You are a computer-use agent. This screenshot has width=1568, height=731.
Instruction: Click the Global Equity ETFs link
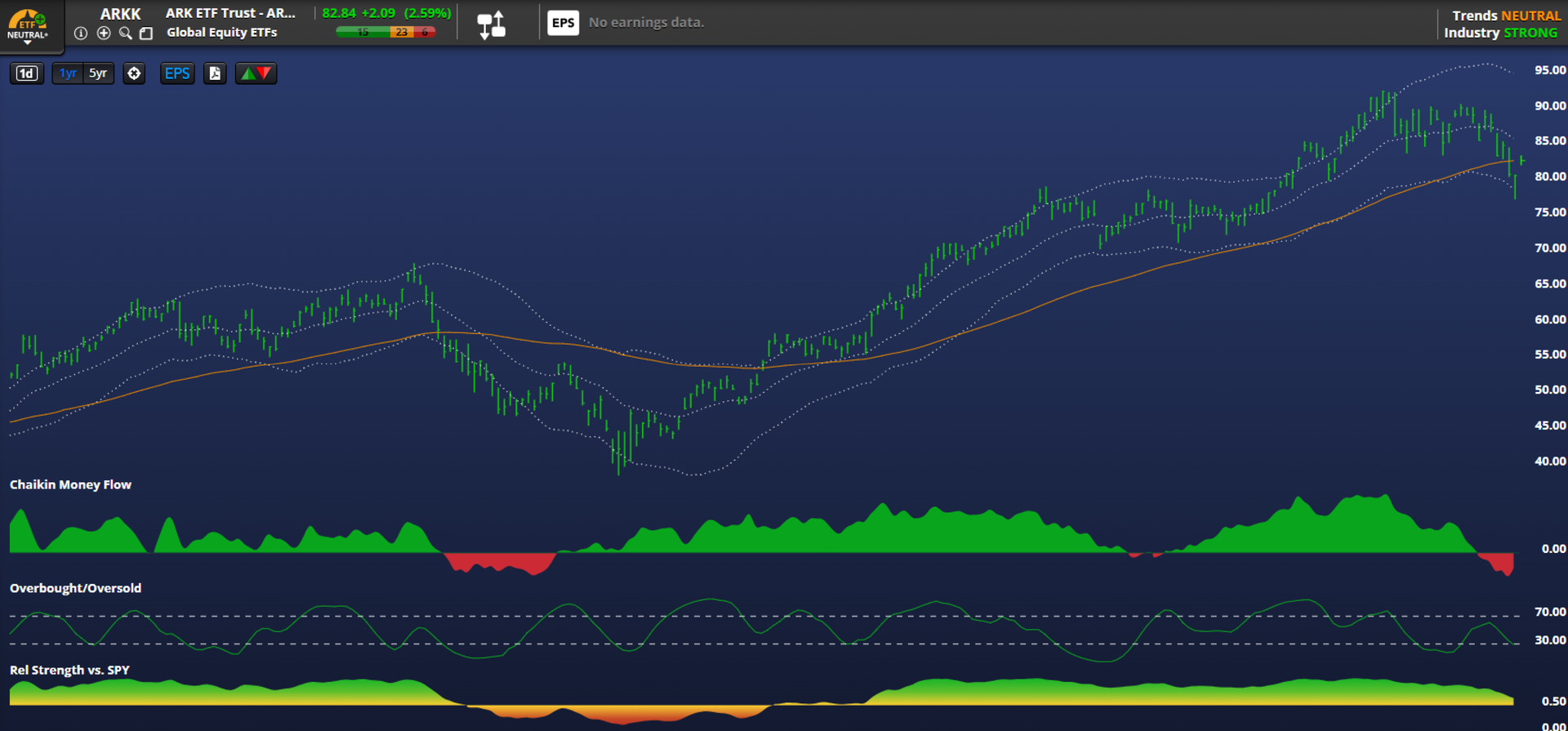pyautogui.click(x=221, y=33)
